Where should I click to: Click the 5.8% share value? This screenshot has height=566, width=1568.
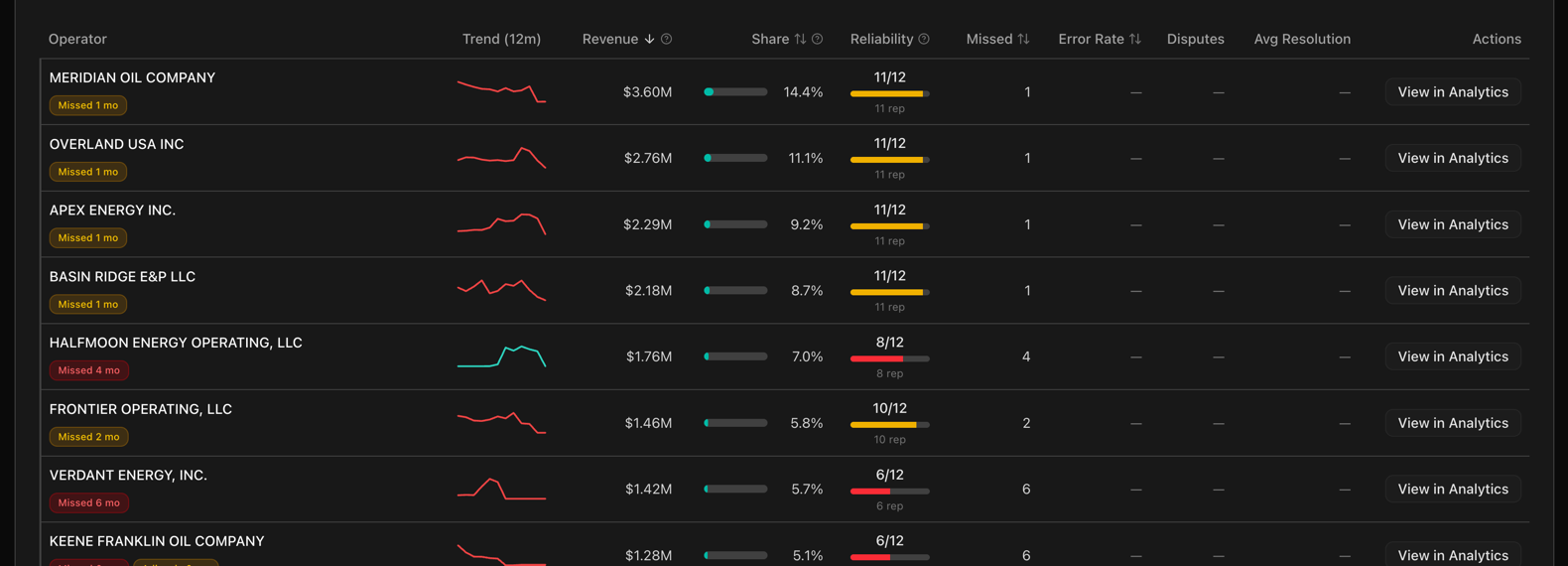point(807,423)
